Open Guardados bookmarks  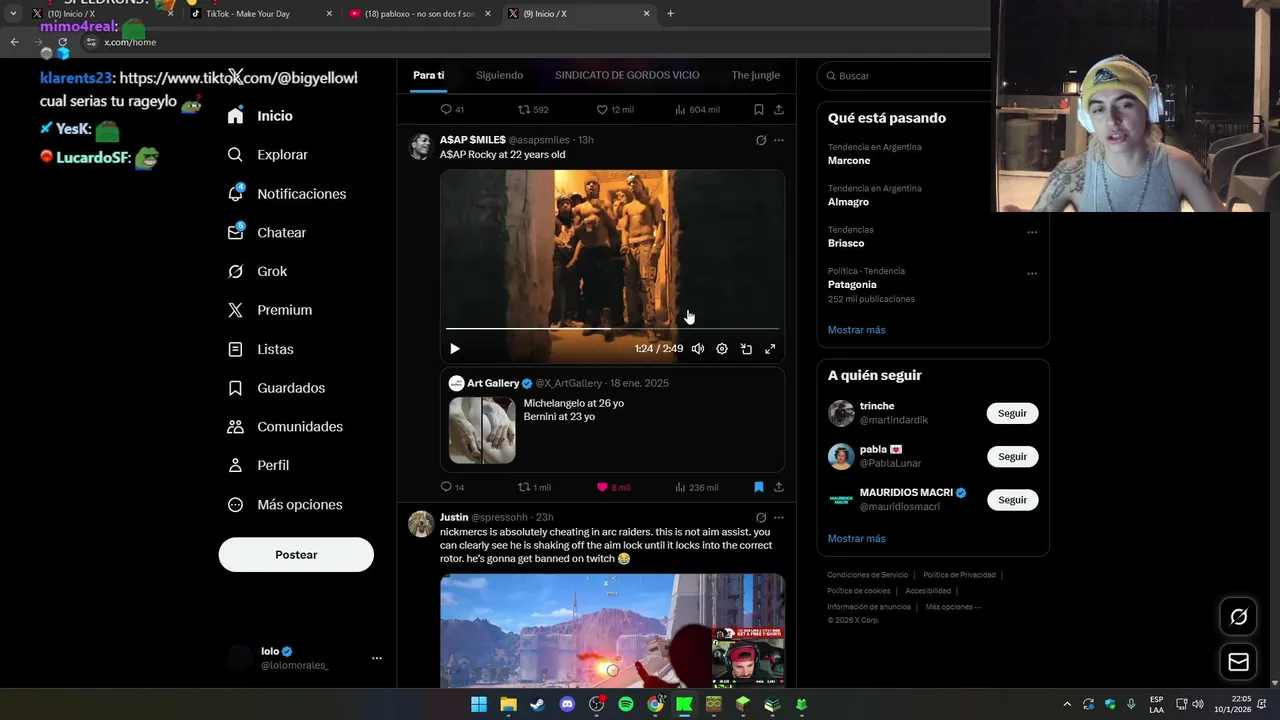[276, 388]
